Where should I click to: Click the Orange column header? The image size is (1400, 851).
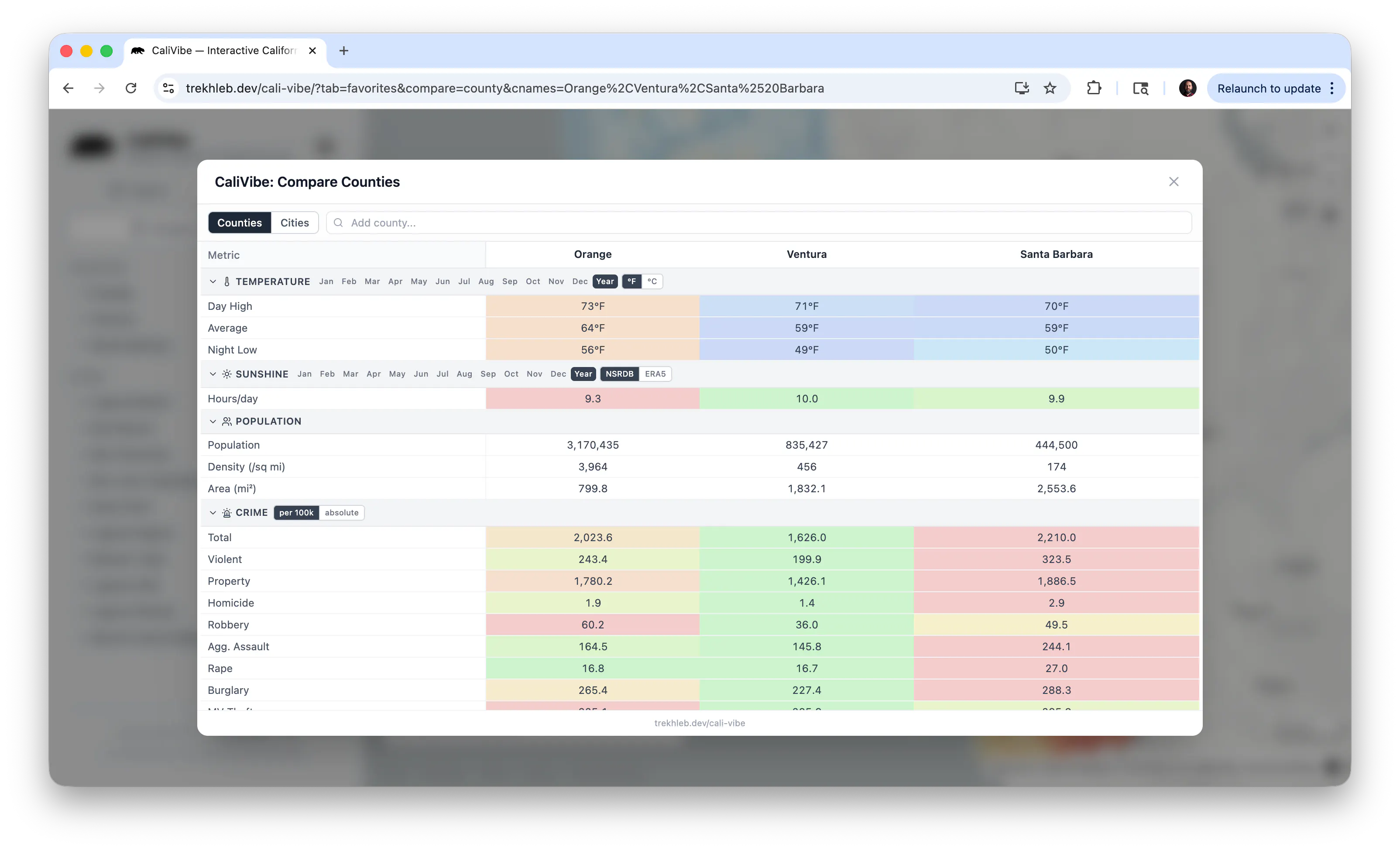pyautogui.click(x=593, y=254)
